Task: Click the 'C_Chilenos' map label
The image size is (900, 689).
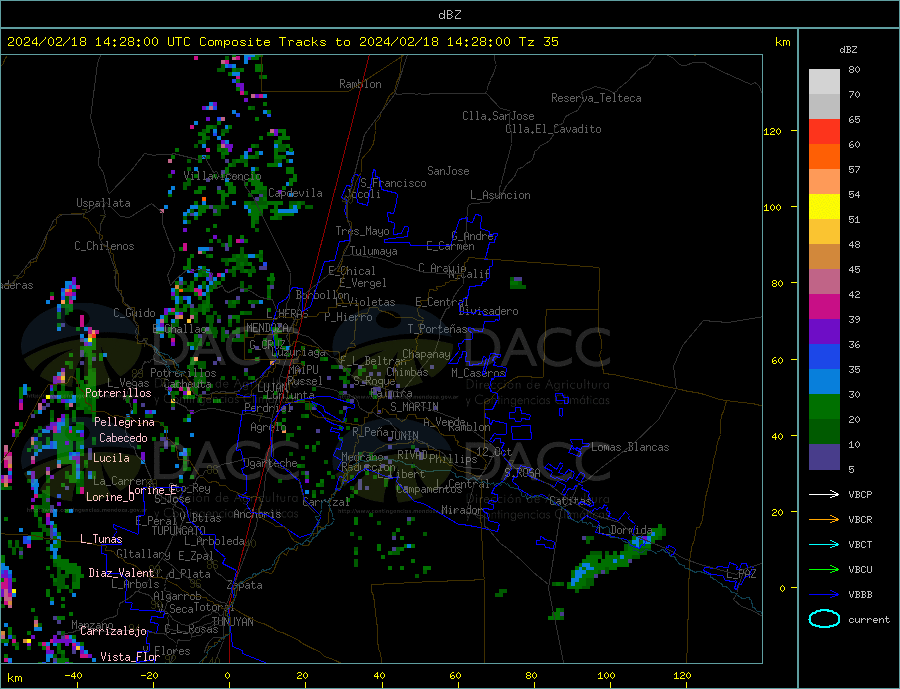Action: 104,246
